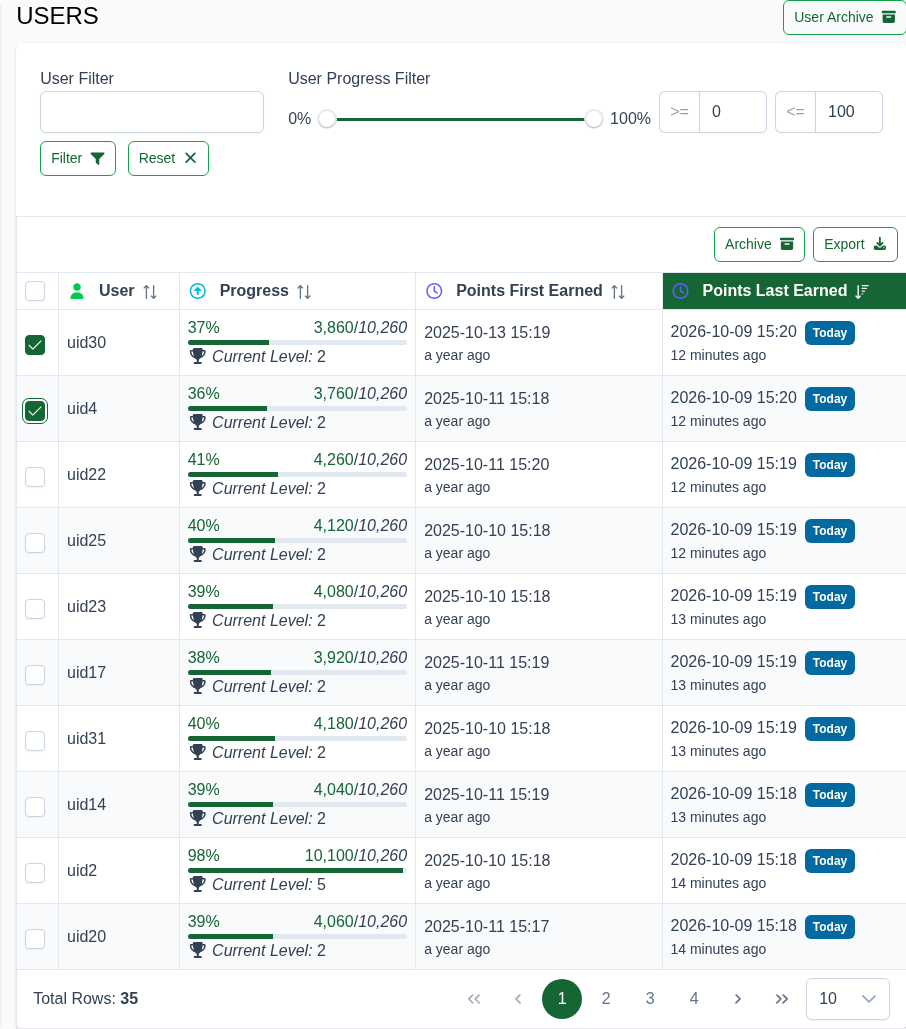Click clock icon in Points First Earned header
Screen dimensions: 906x1029
(434, 291)
